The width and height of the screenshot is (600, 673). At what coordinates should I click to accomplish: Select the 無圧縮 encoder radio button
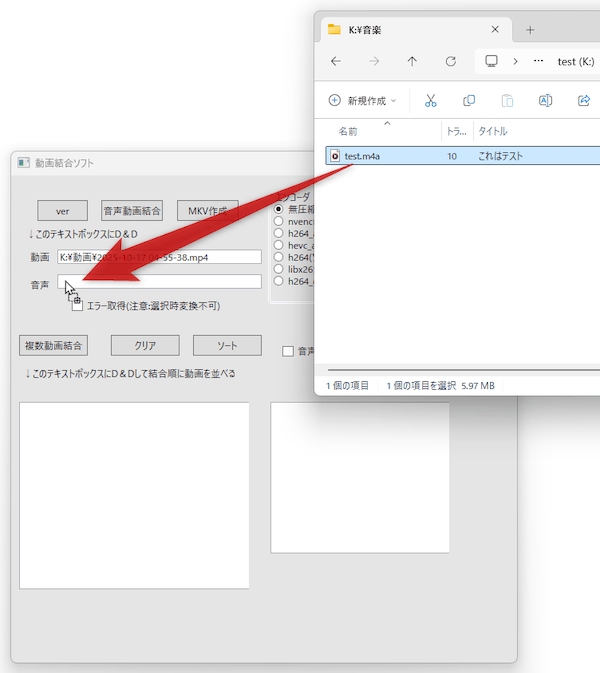point(279,209)
